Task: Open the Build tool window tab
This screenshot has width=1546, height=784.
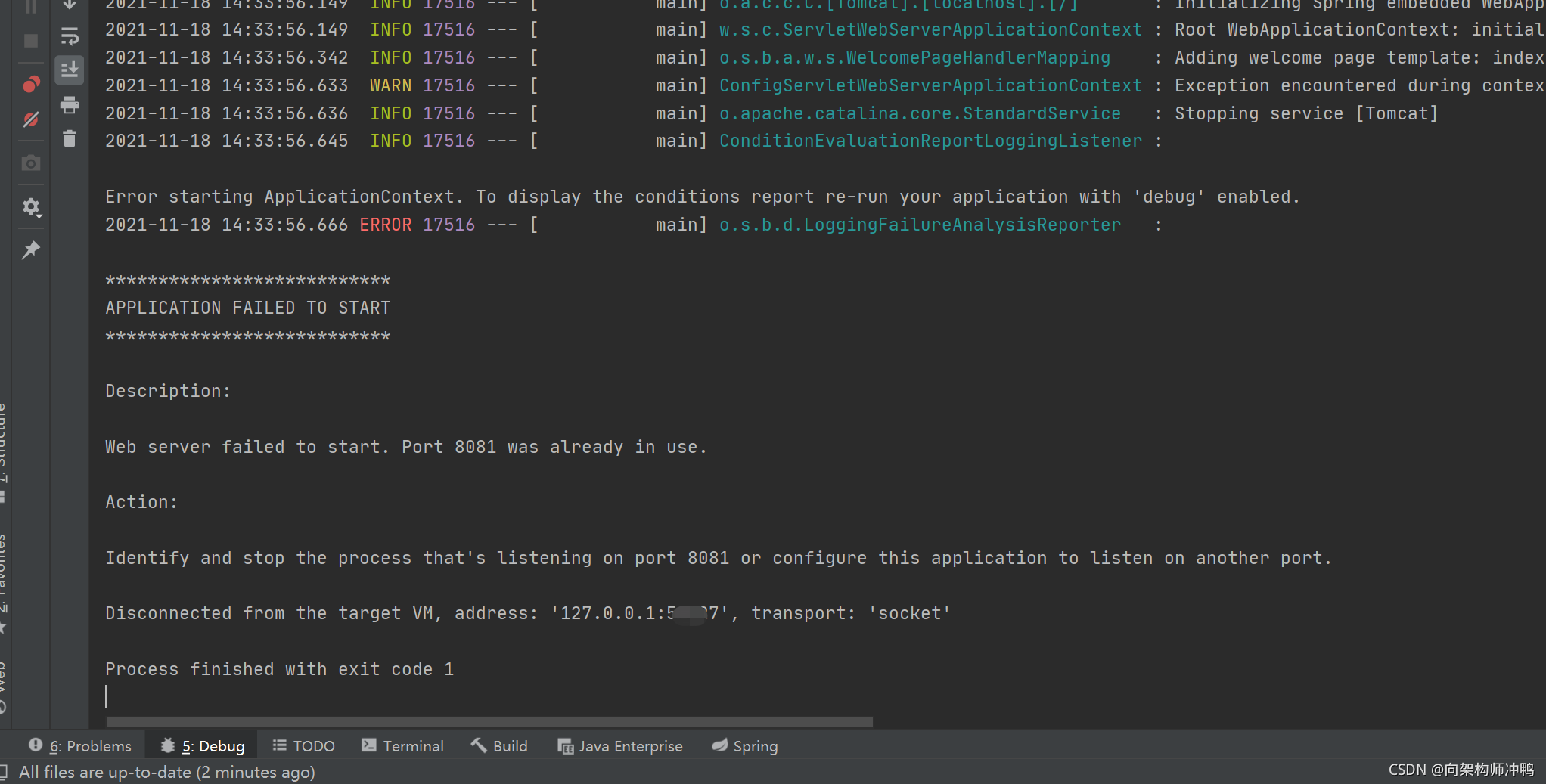Action: tap(499, 746)
